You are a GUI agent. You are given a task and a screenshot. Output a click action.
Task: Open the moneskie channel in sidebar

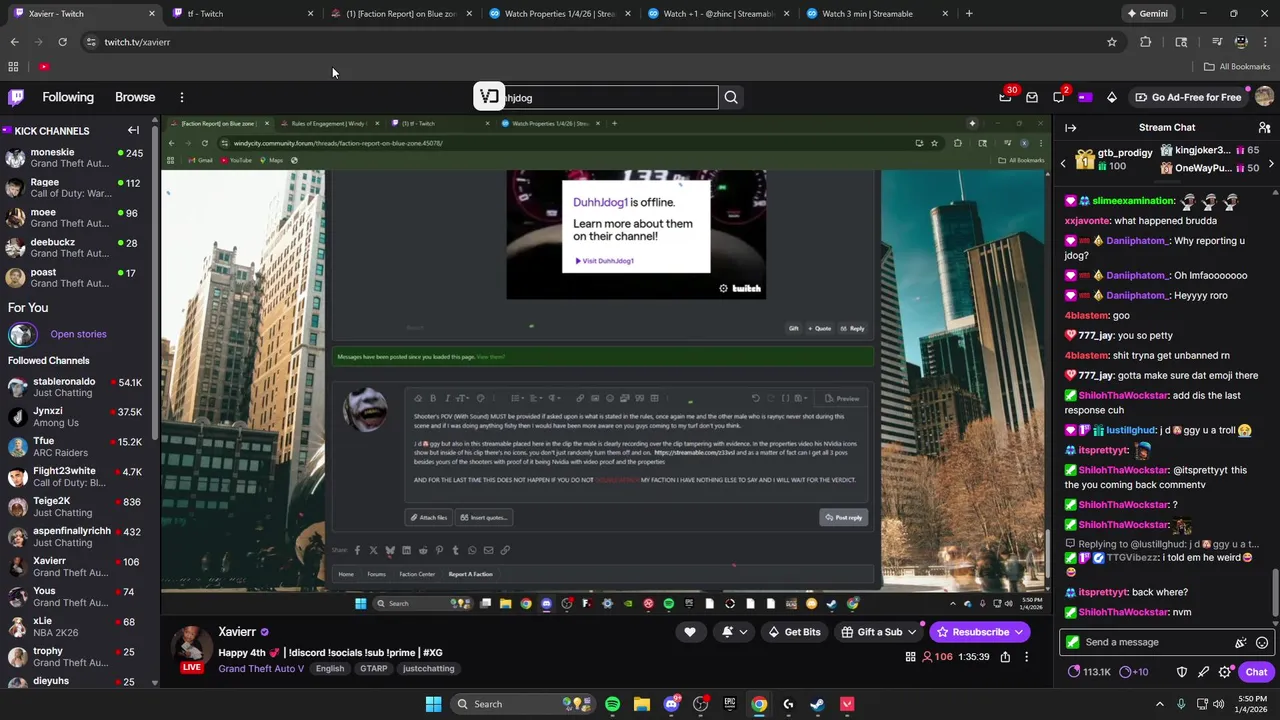coord(76,157)
